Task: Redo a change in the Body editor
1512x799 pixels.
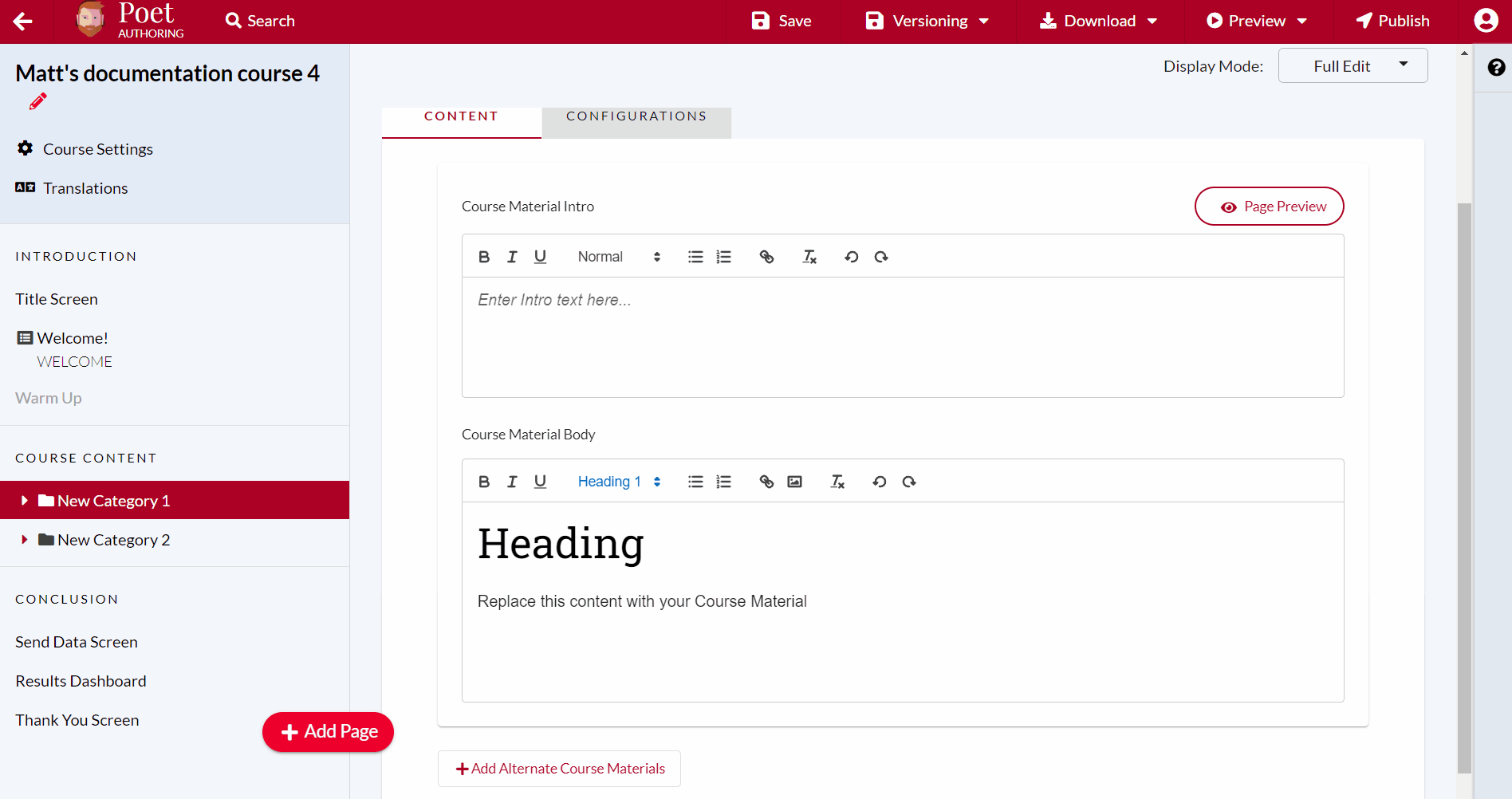Action: pyautogui.click(x=909, y=482)
